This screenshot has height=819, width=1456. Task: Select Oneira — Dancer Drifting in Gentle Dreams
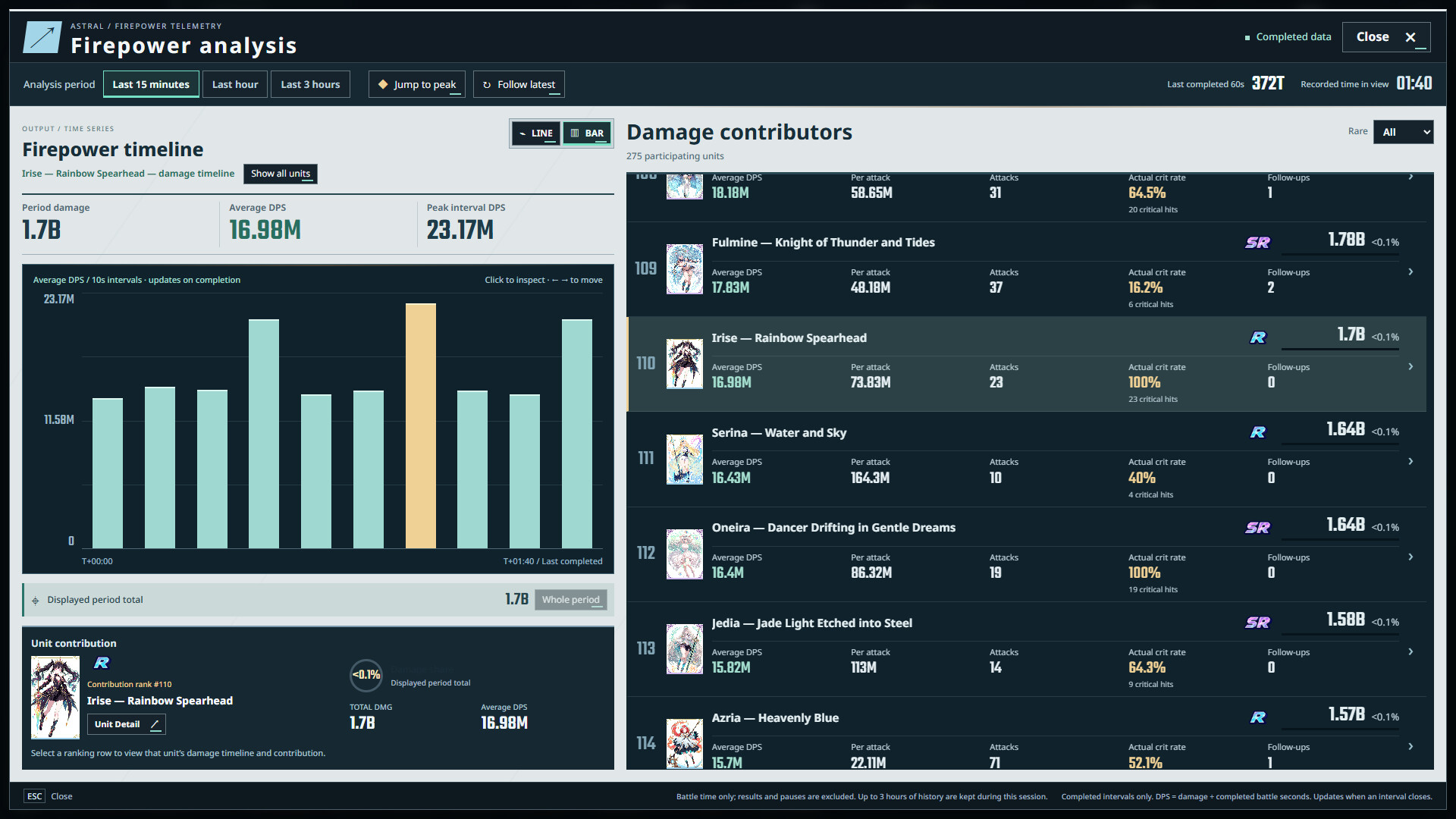click(833, 528)
